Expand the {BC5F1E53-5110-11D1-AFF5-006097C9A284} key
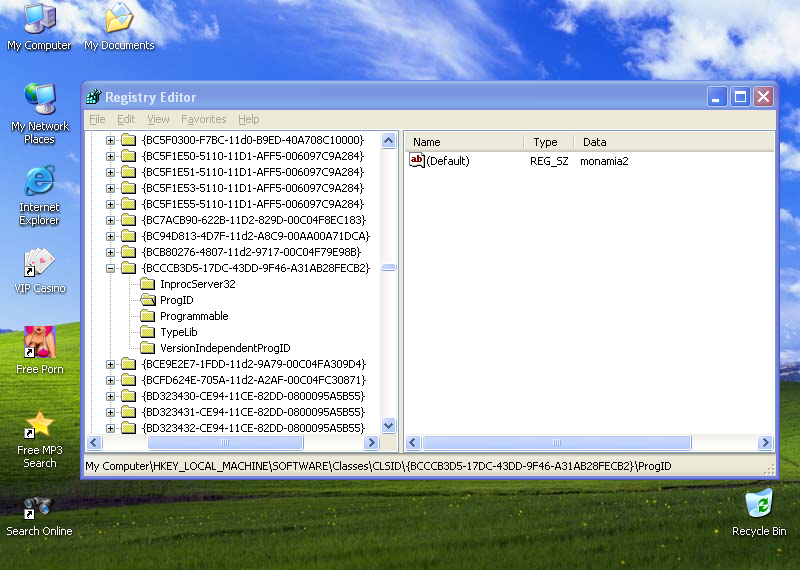 110,188
